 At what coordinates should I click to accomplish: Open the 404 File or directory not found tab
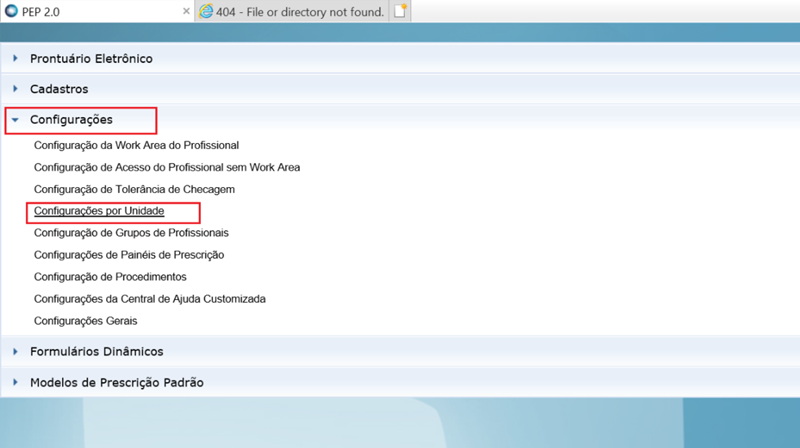(291, 11)
